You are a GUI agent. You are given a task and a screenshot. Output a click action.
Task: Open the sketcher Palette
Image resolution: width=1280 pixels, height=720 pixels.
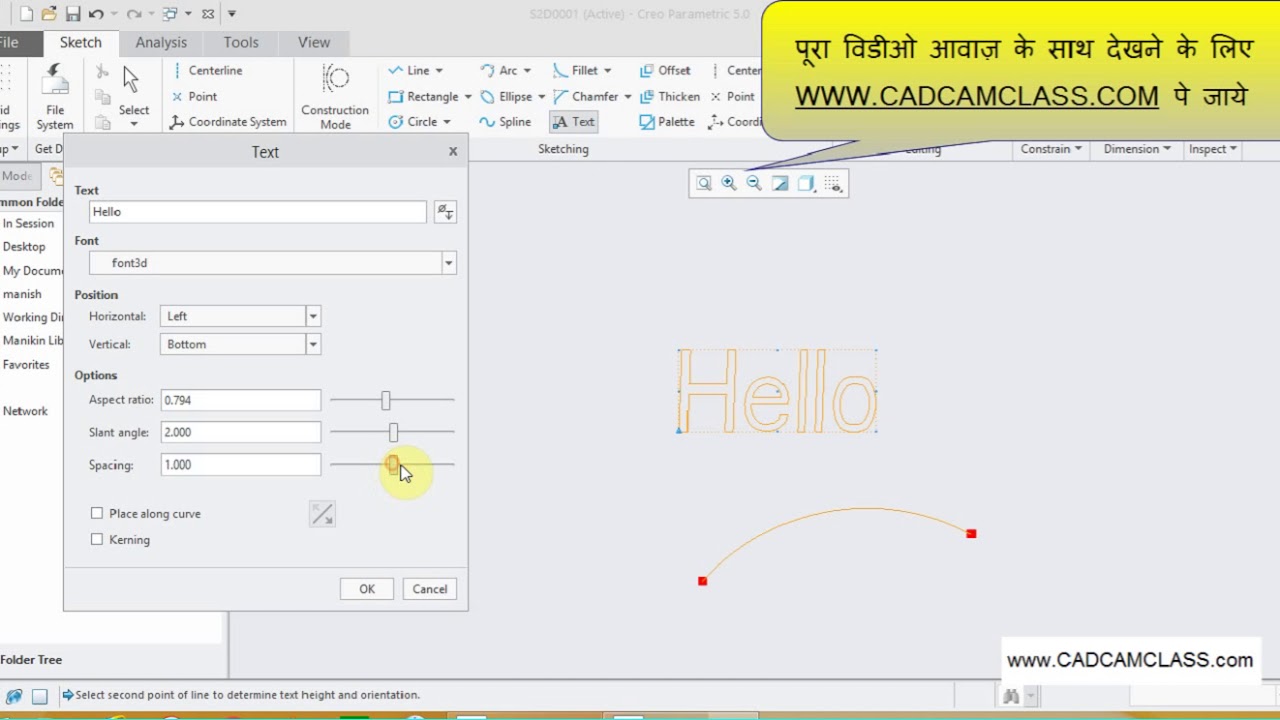(x=667, y=122)
